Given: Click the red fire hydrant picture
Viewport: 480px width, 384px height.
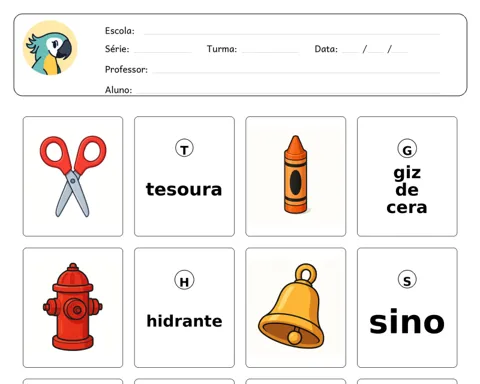Looking at the screenshot, I should [73, 307].
